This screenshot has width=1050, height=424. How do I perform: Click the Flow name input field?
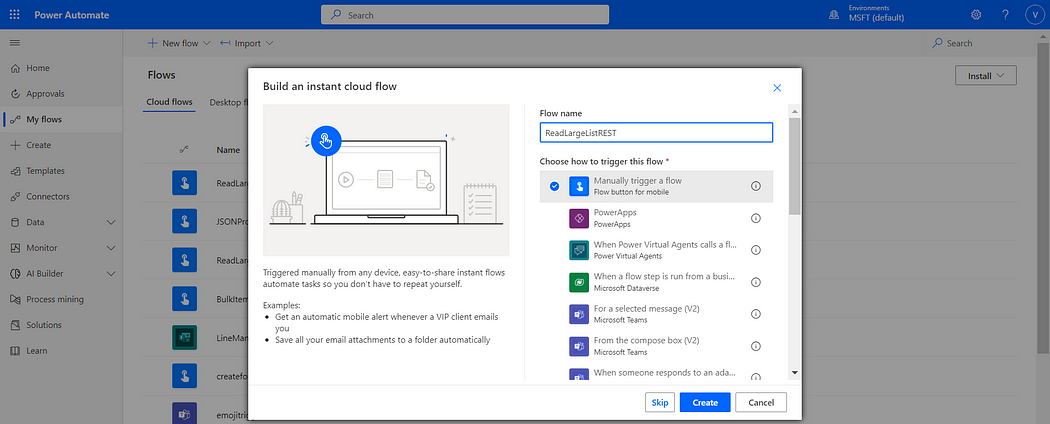tap(656, 133)
